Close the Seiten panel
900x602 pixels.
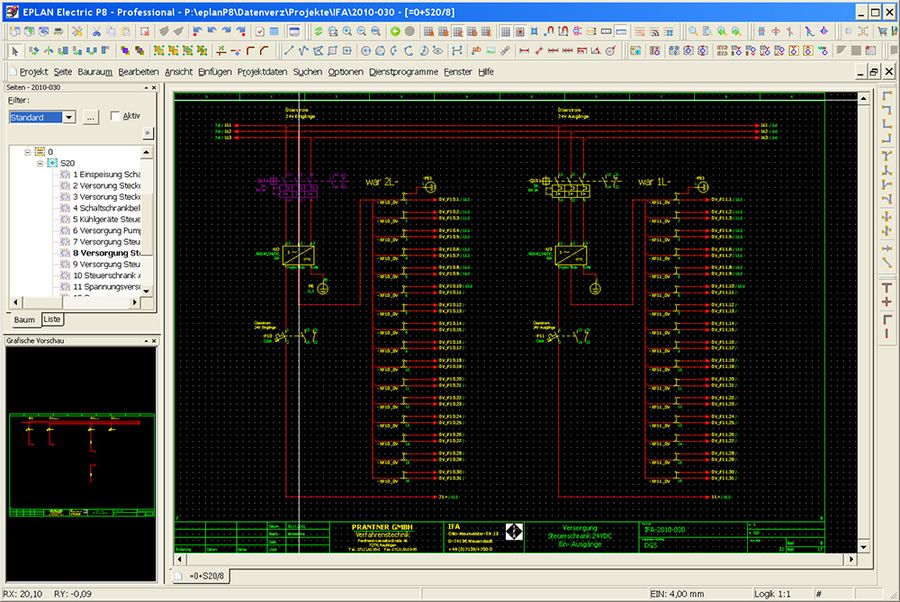154,87
